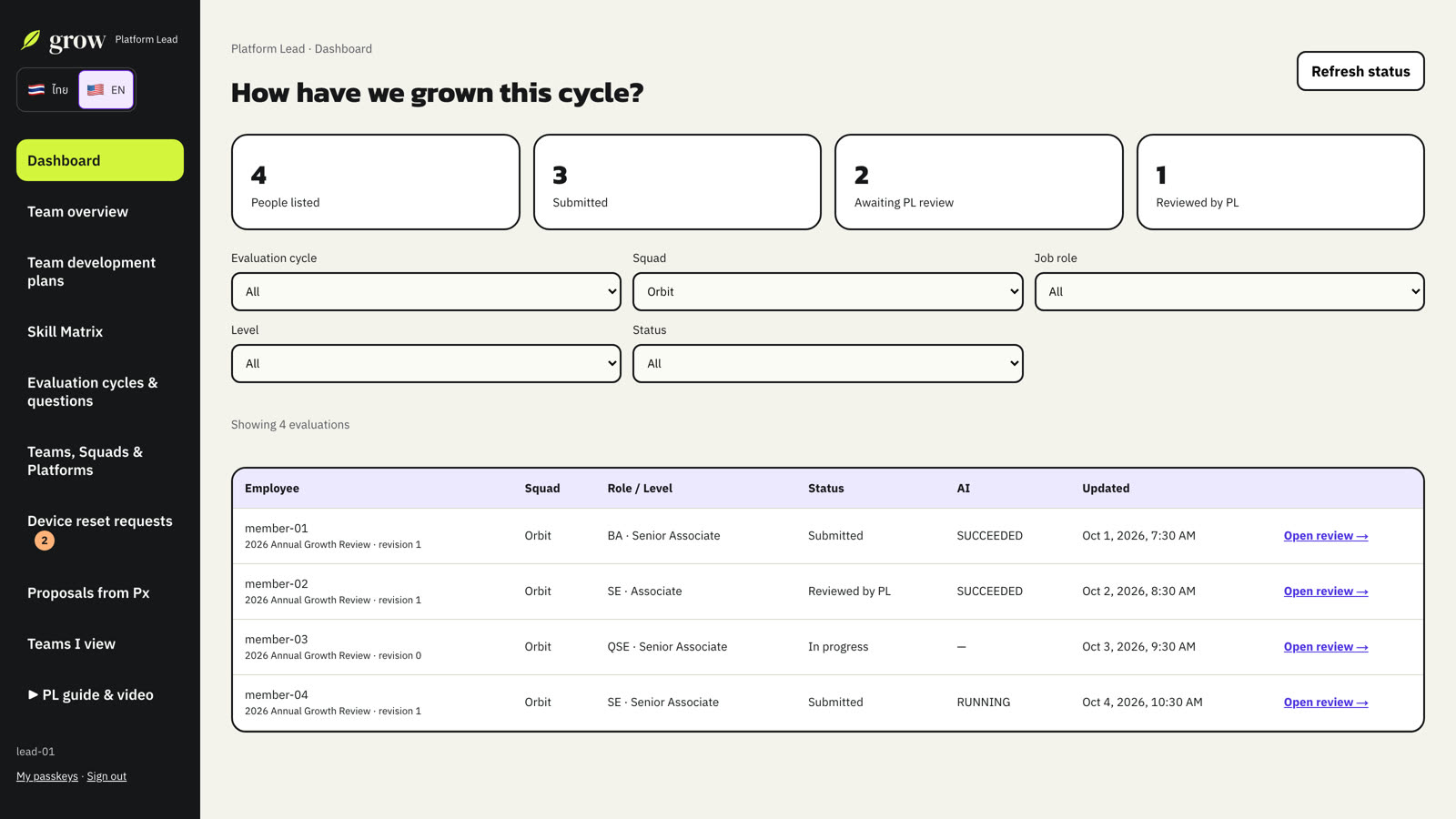This screenshot has width=1456, height=819.
Task: Switch language to Thai flag option
Action: [48, 89]
